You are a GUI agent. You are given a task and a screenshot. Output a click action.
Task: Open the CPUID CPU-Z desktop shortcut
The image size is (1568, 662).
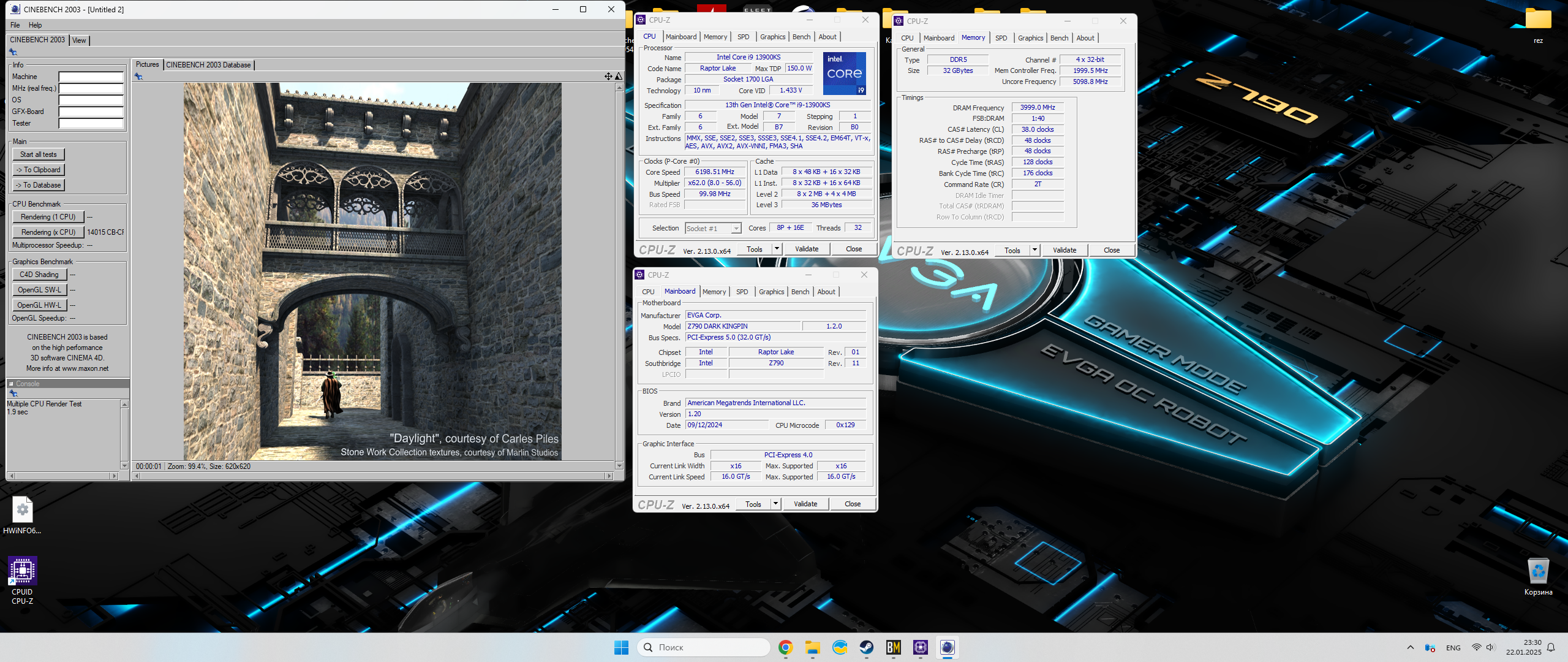point(22,580)
